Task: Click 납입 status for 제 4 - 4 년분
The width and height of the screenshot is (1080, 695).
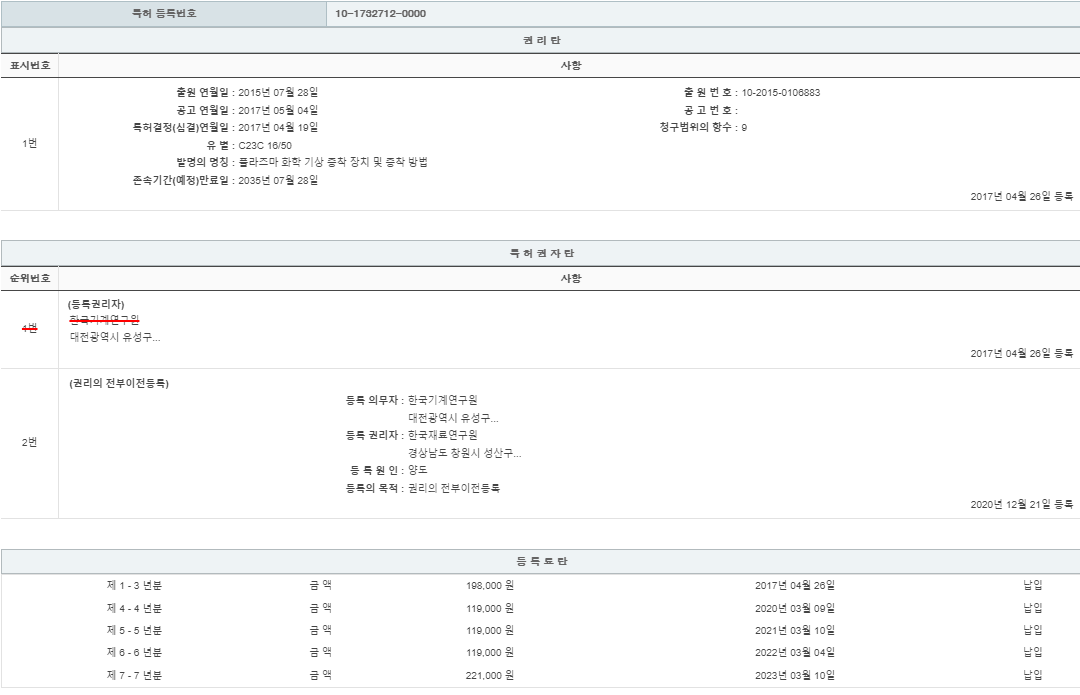Action: coord(1032,608)
